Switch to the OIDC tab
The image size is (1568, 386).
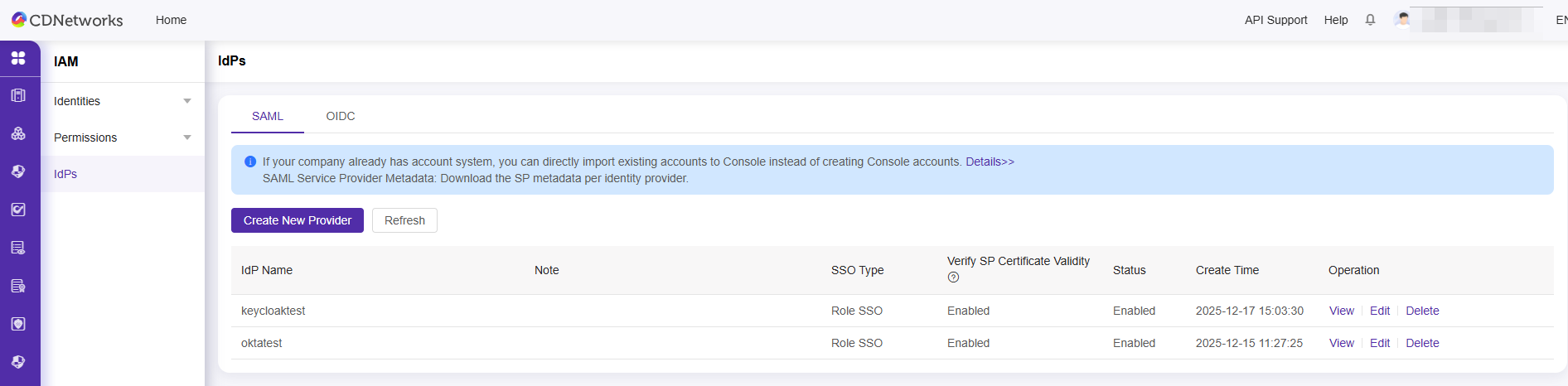(x=341, y=116)
